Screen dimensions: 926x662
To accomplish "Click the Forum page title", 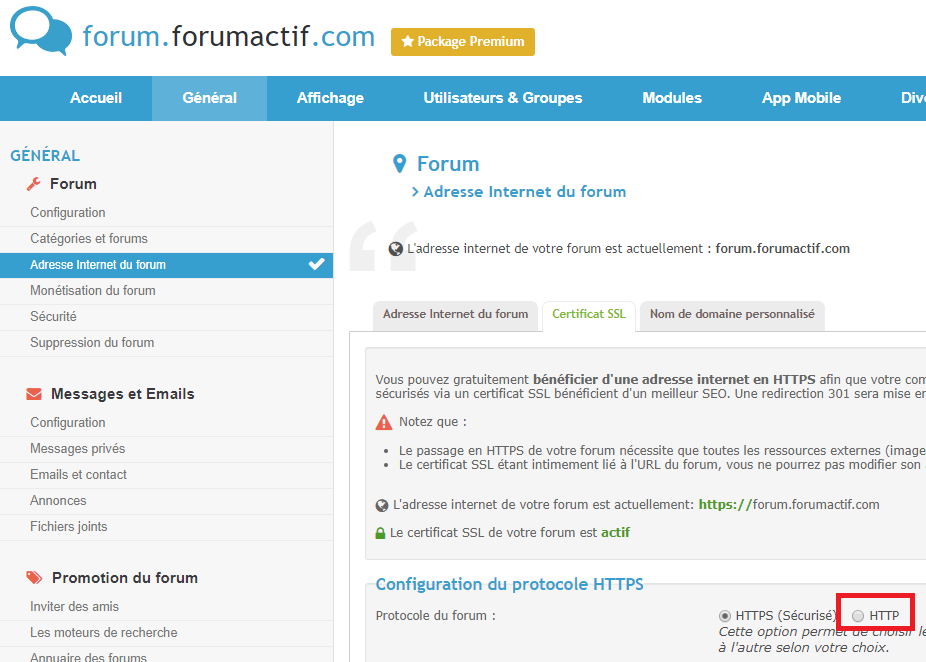I will pos(448,164).
